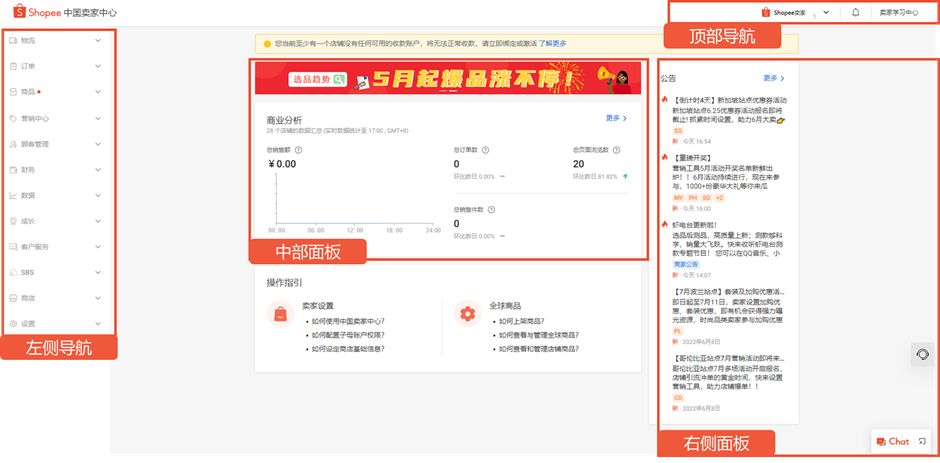
Task: Click the Shopee卖家 store icon in top bar
Action: pyautogui.click(x=766, y=12)
